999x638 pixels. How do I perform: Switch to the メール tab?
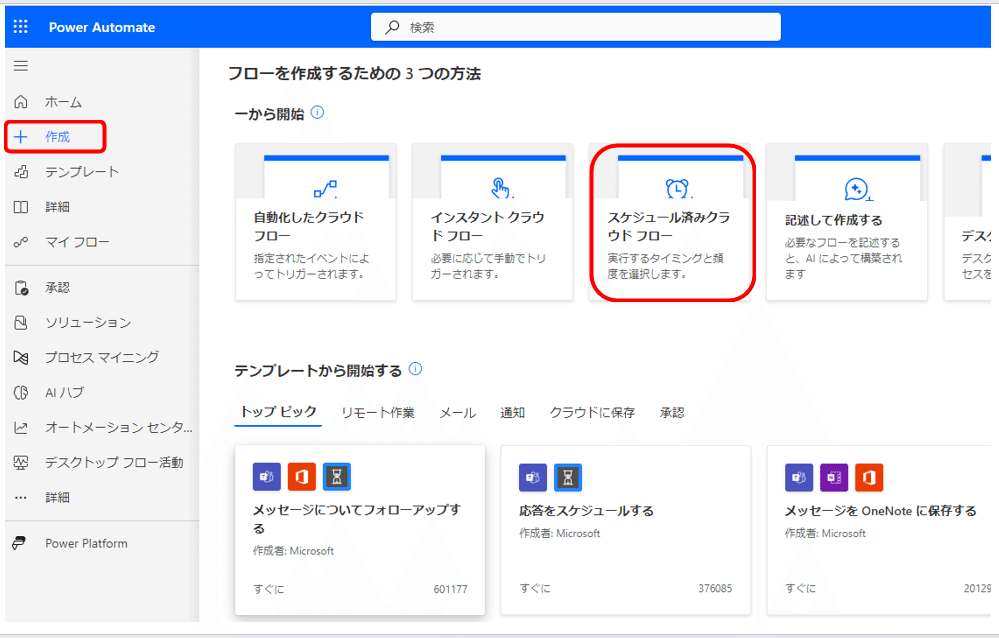pyautogui.click(x=457, y=412)
